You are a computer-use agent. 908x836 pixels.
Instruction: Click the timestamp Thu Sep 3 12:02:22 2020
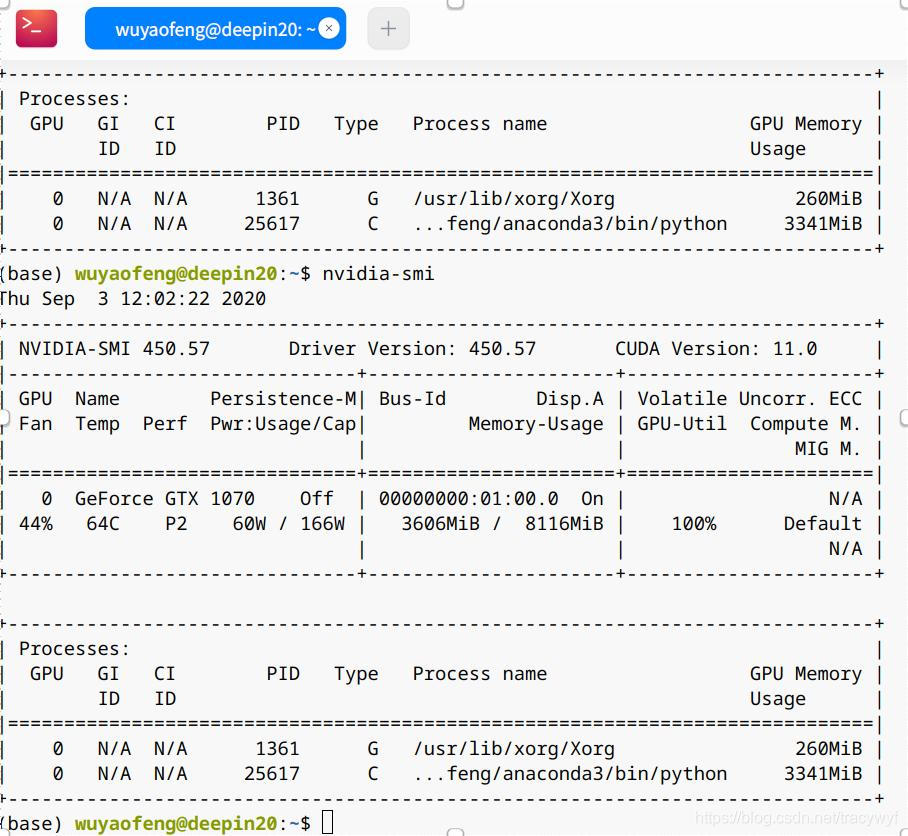pos(133,299)
